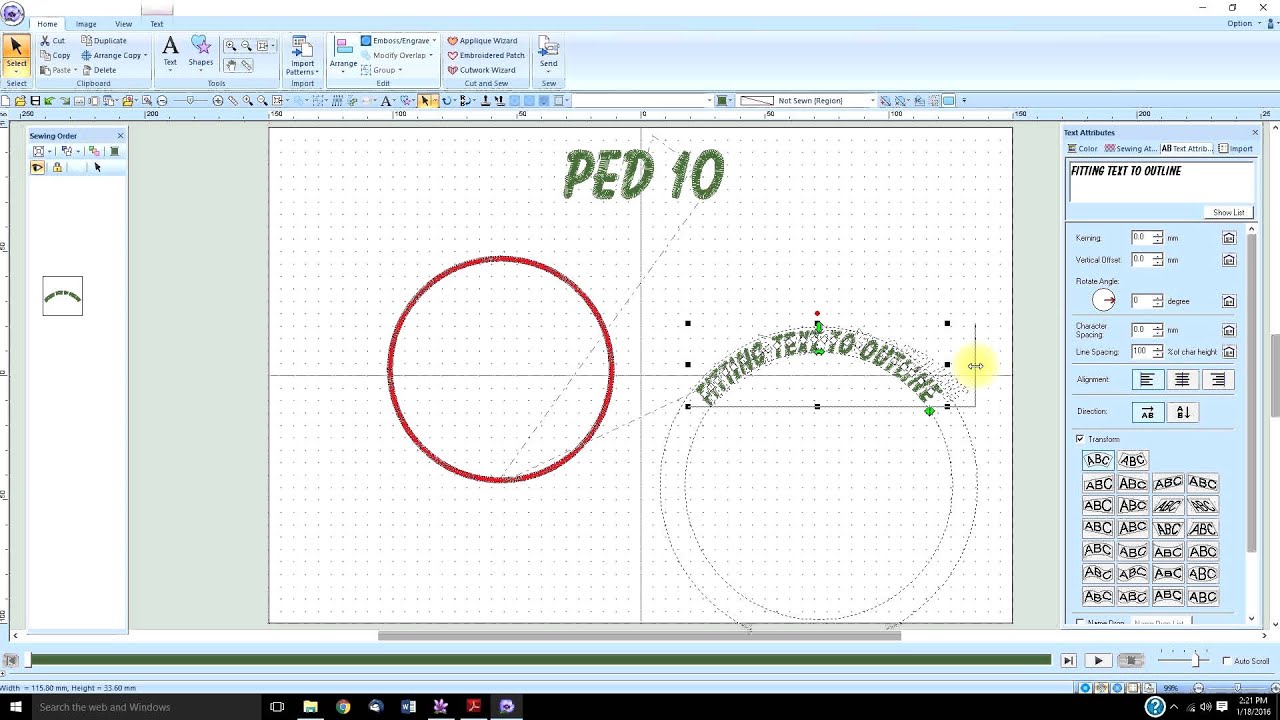Click the Zoom In magnifier in Tools group
Image resolution: width=1280 pixels, height=720 pixels.
[x=231, y=45]
